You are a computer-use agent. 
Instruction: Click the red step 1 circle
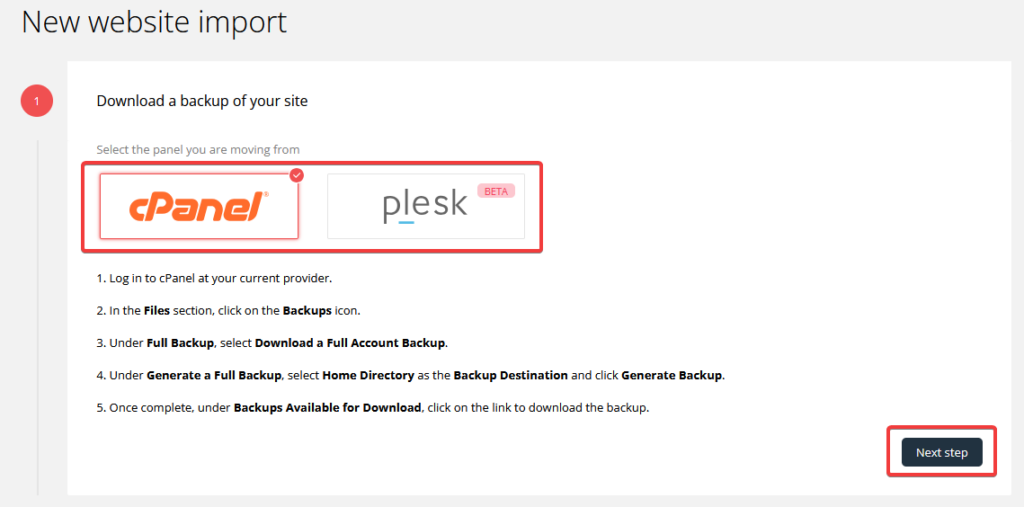coord(37,101)
